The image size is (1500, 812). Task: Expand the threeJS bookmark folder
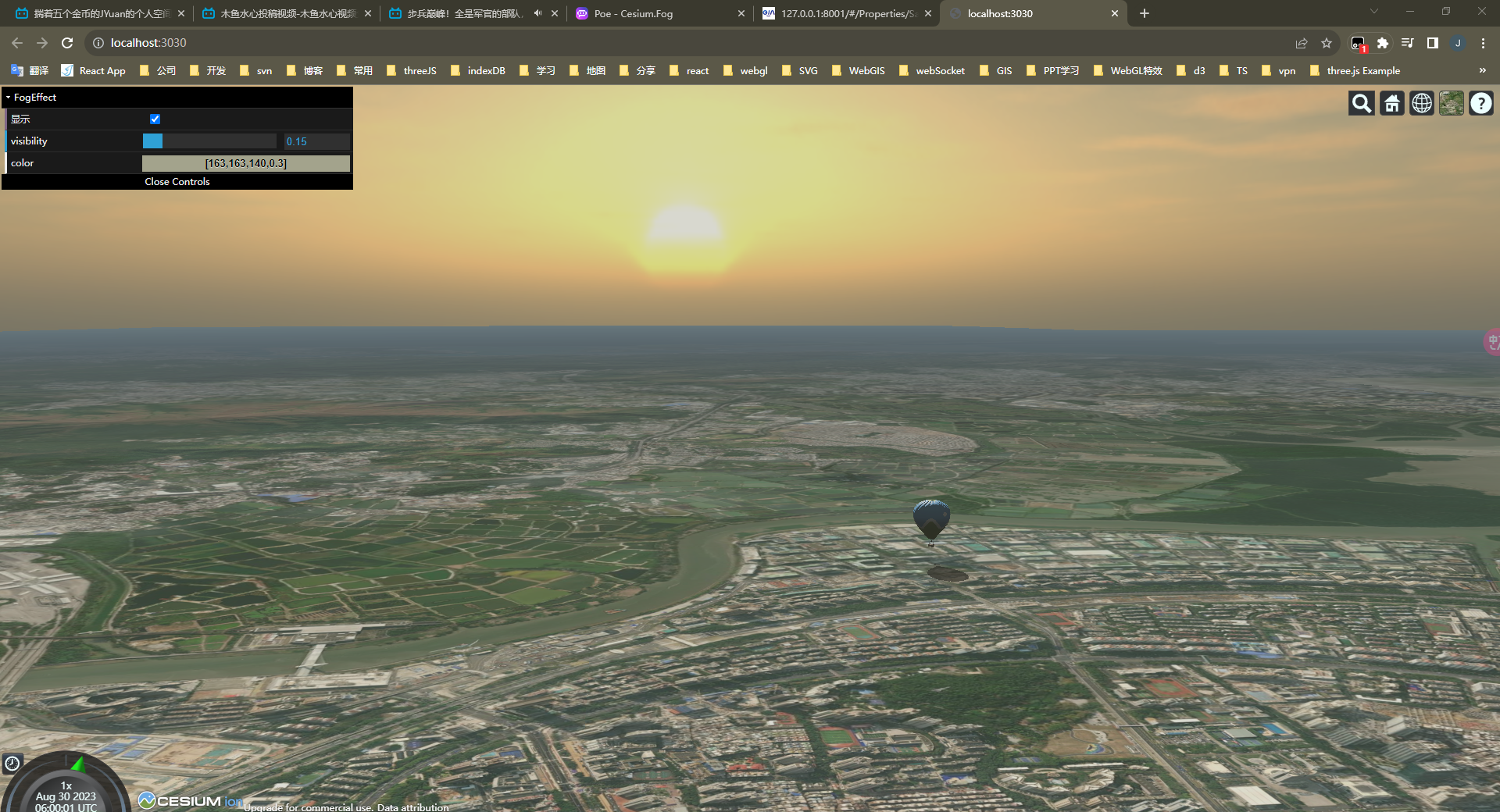[x=412, y=70]
